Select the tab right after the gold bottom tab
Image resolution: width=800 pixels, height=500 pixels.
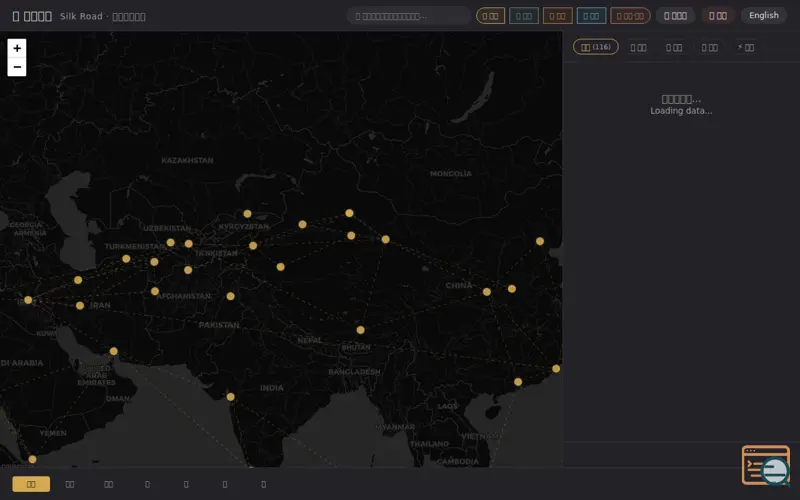70,484
